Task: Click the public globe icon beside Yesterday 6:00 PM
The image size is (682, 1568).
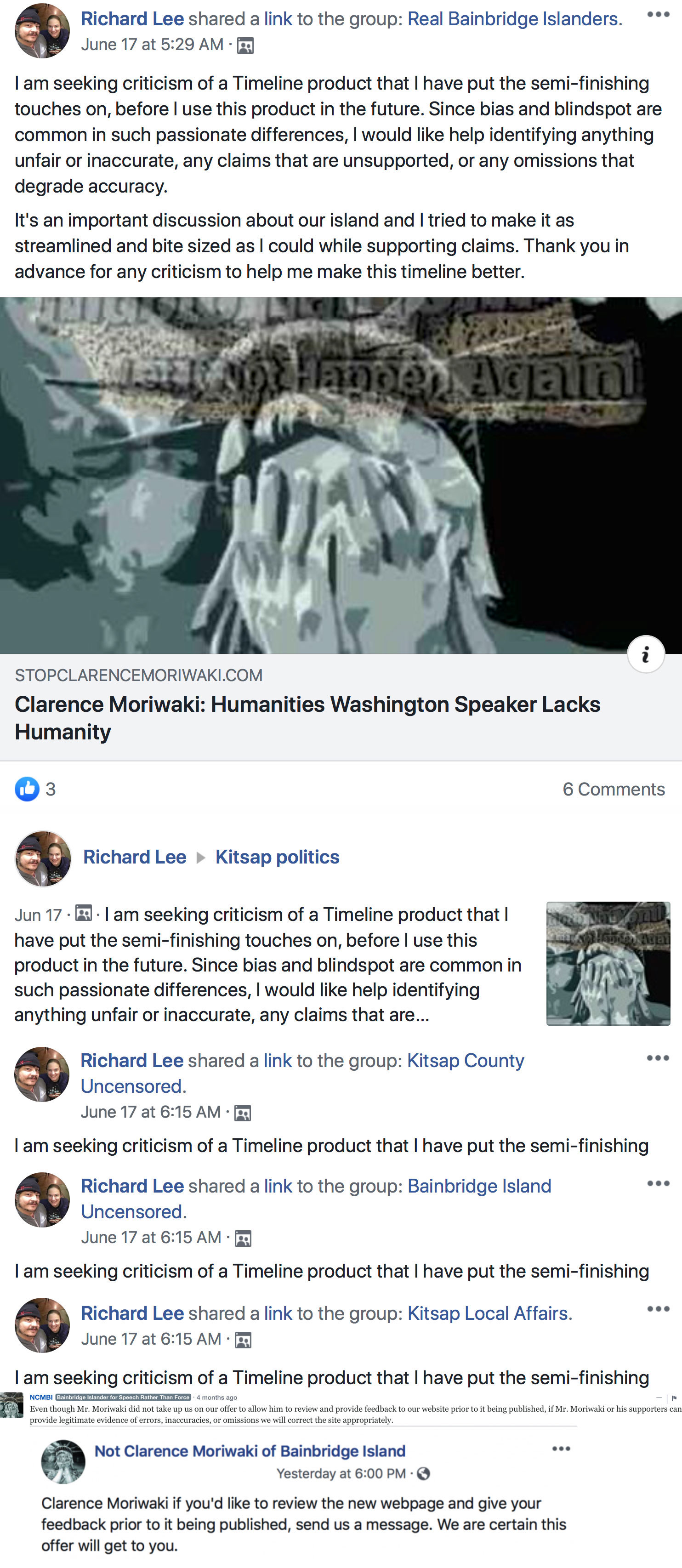Action: click(423, 1473)
